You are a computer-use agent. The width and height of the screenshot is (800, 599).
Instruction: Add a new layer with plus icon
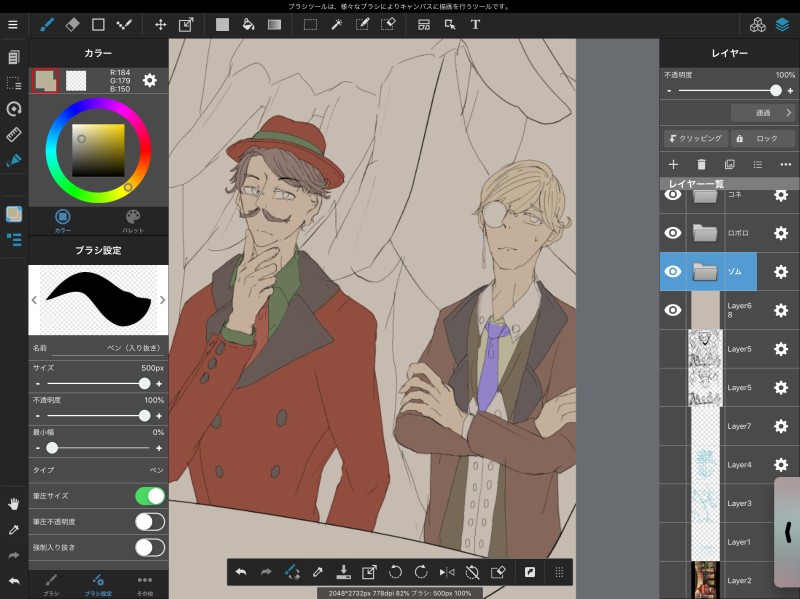click(x=673, y=164)
